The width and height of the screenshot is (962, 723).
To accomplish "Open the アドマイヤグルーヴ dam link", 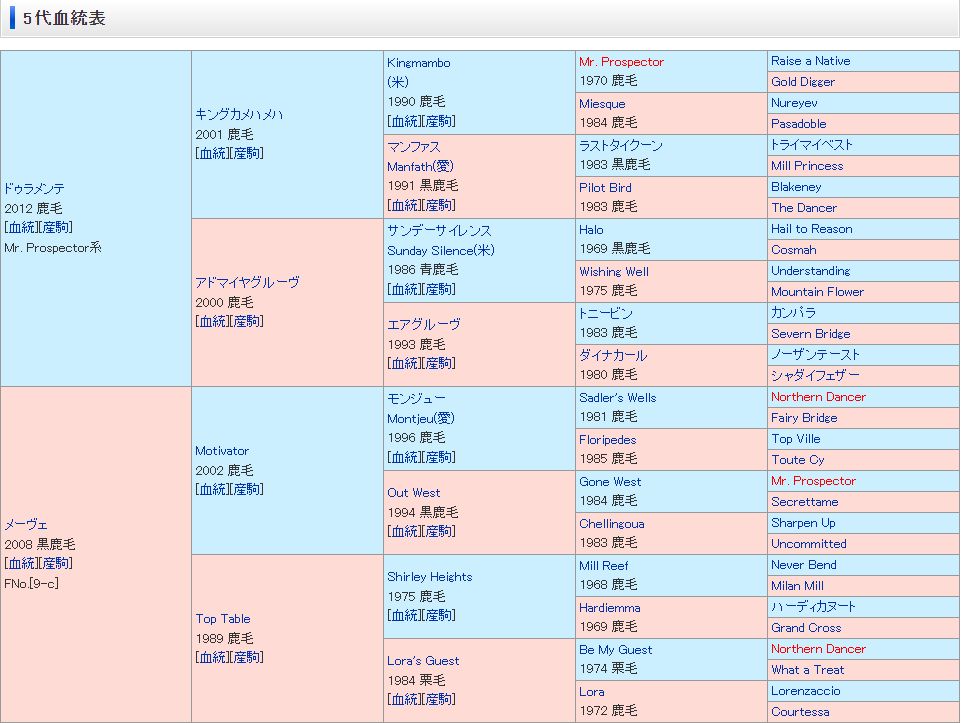I will (247, 283).
